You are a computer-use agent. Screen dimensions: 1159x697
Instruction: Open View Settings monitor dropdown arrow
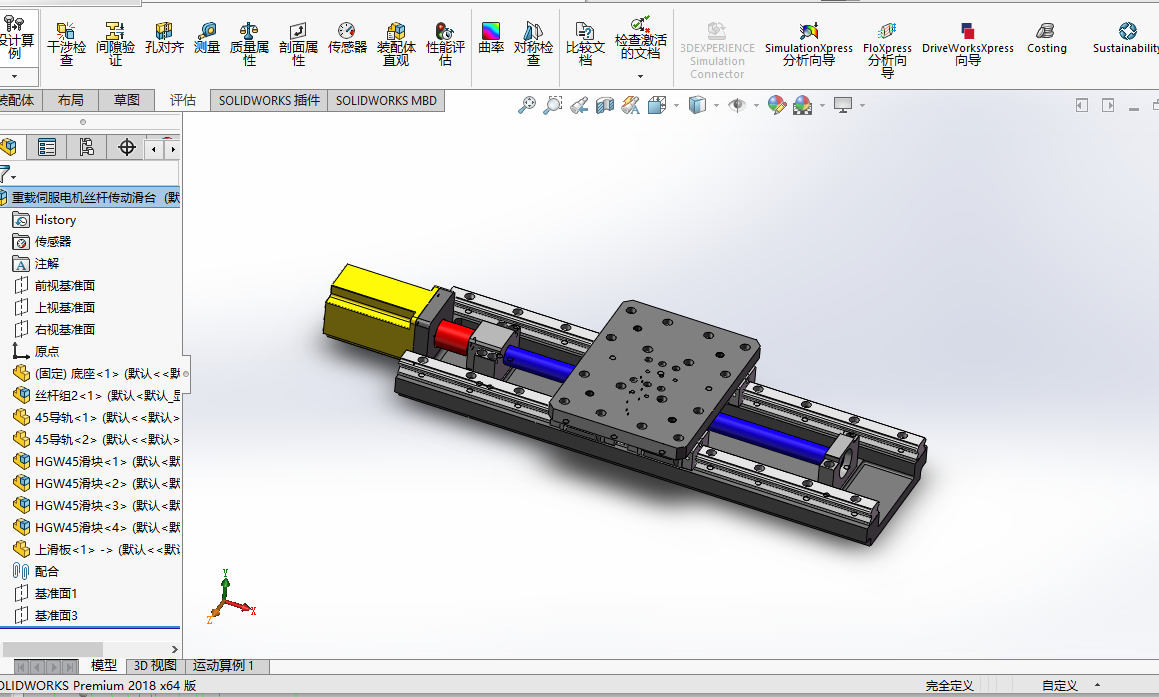(862, 106)
